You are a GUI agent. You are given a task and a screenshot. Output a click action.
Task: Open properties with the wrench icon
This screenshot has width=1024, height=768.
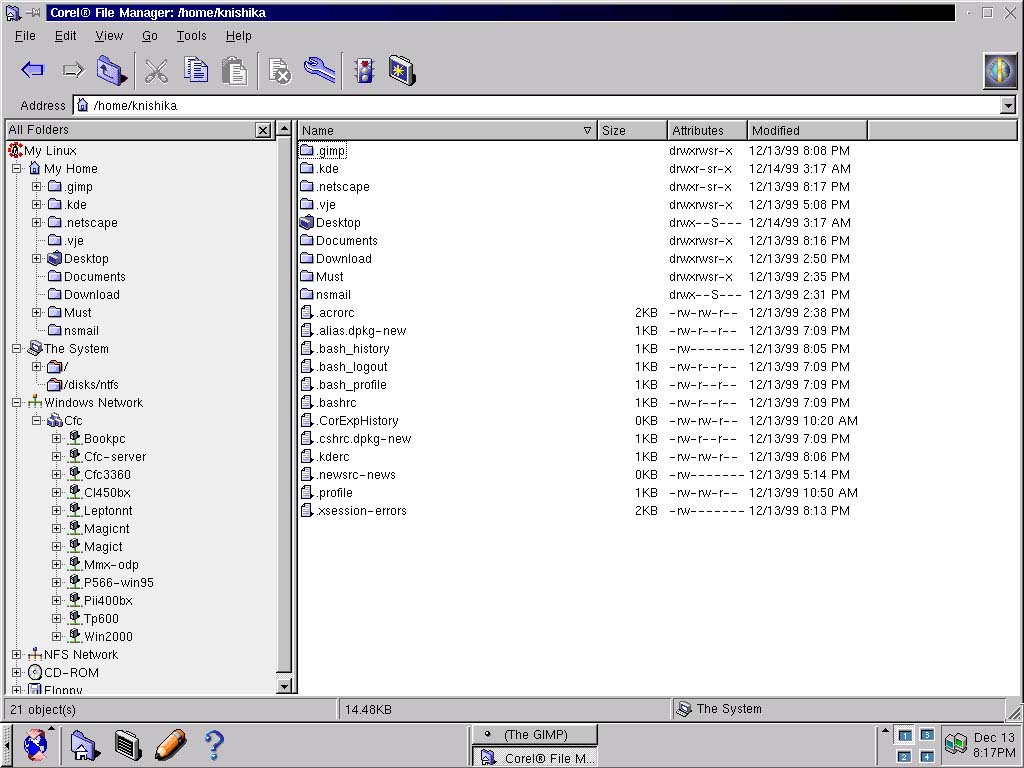(x=319, y=70)
